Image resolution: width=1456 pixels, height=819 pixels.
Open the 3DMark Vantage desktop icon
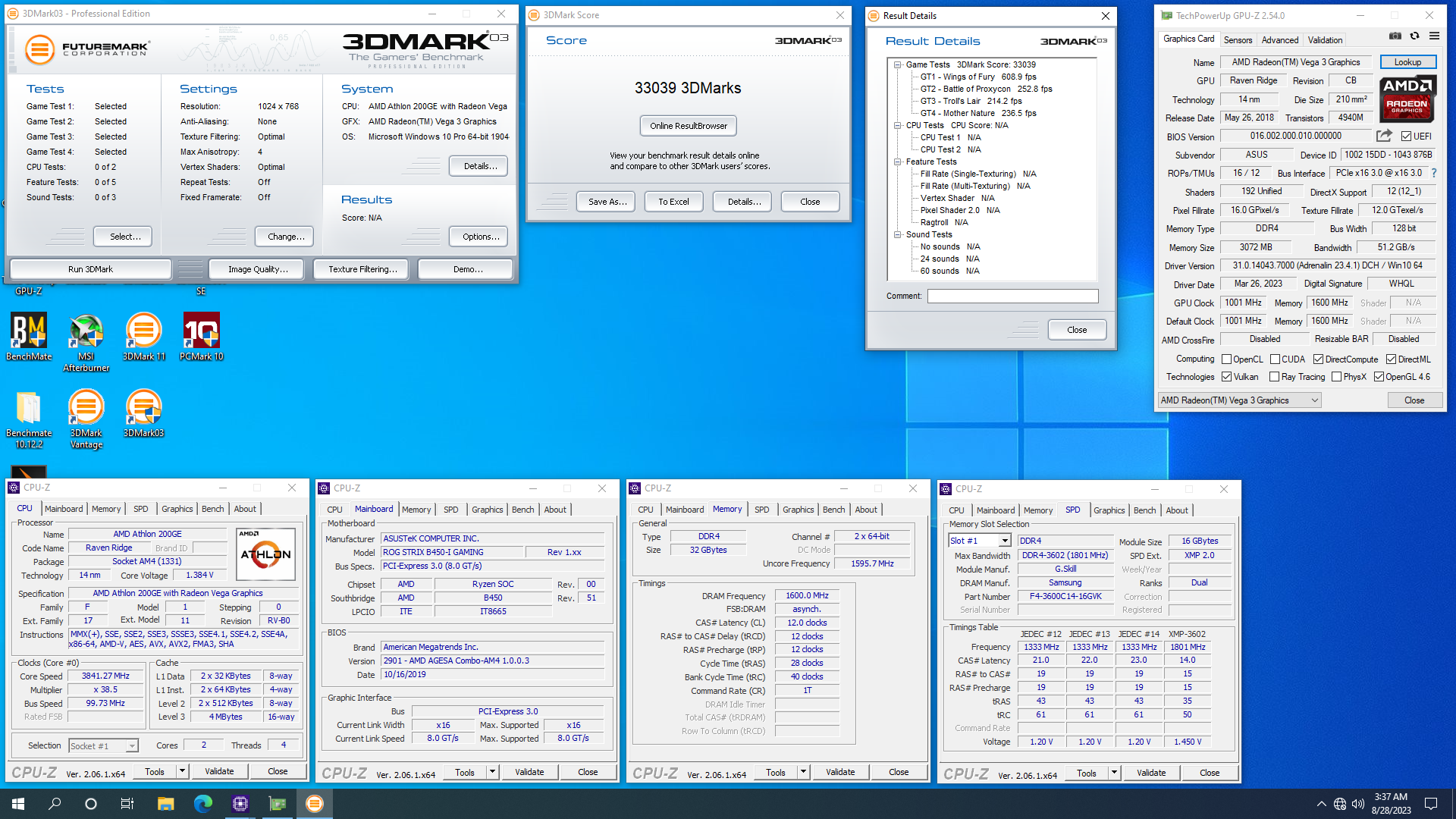(x=86, y=420)
